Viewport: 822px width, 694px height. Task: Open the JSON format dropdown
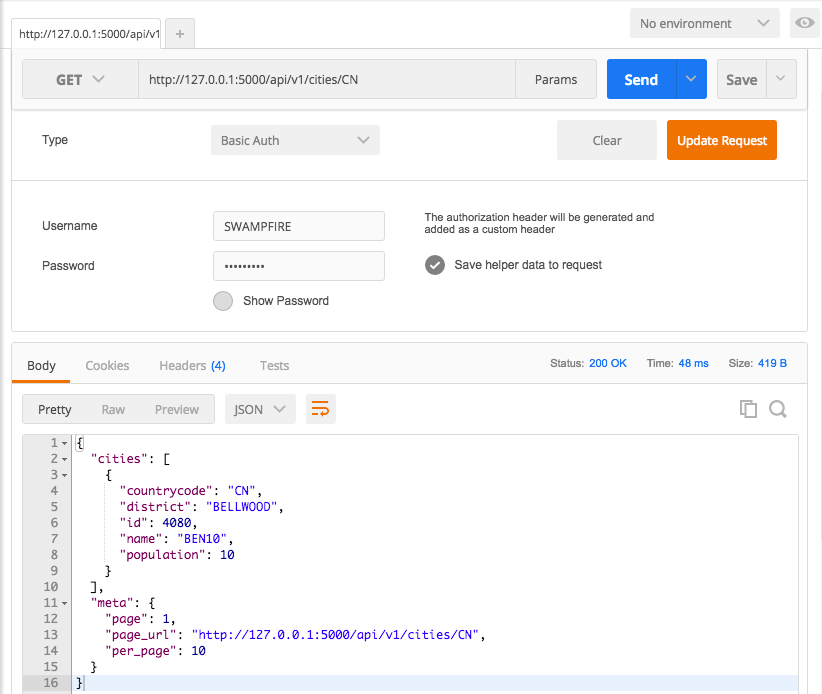260,409
